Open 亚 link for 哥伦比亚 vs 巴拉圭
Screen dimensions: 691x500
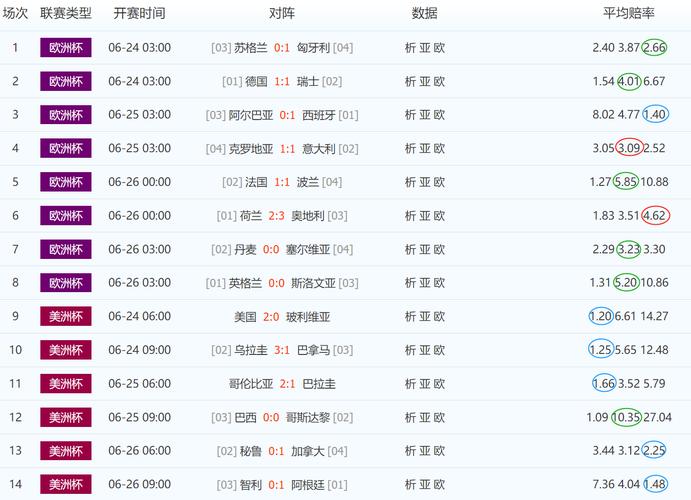click(x=425, y=384)
